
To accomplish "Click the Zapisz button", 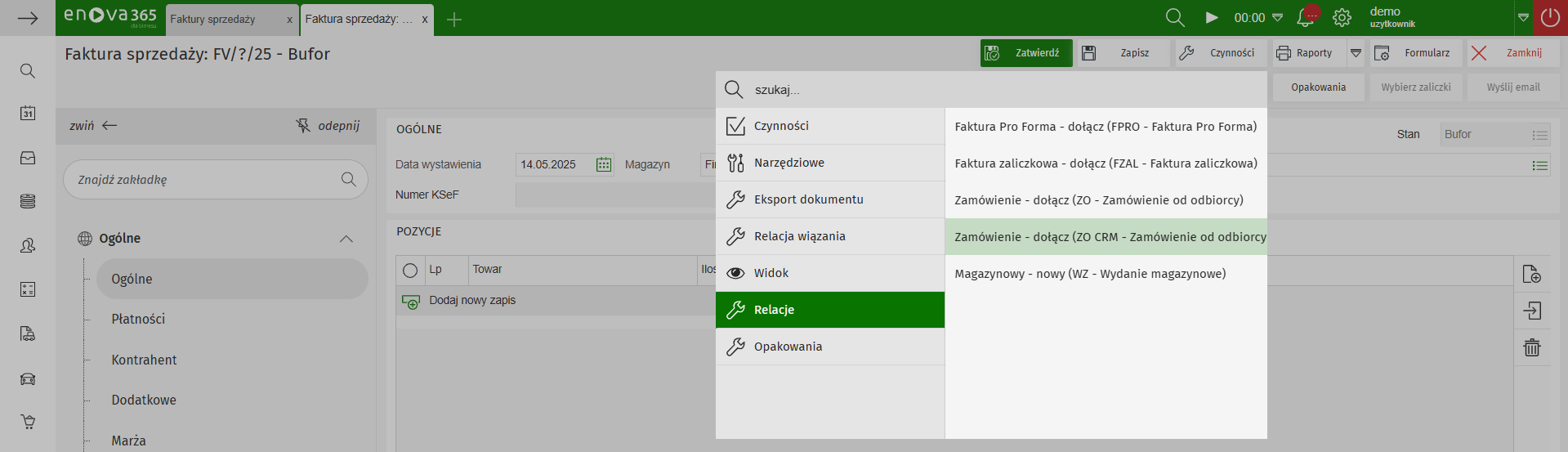I will [x=1123, y=53].
